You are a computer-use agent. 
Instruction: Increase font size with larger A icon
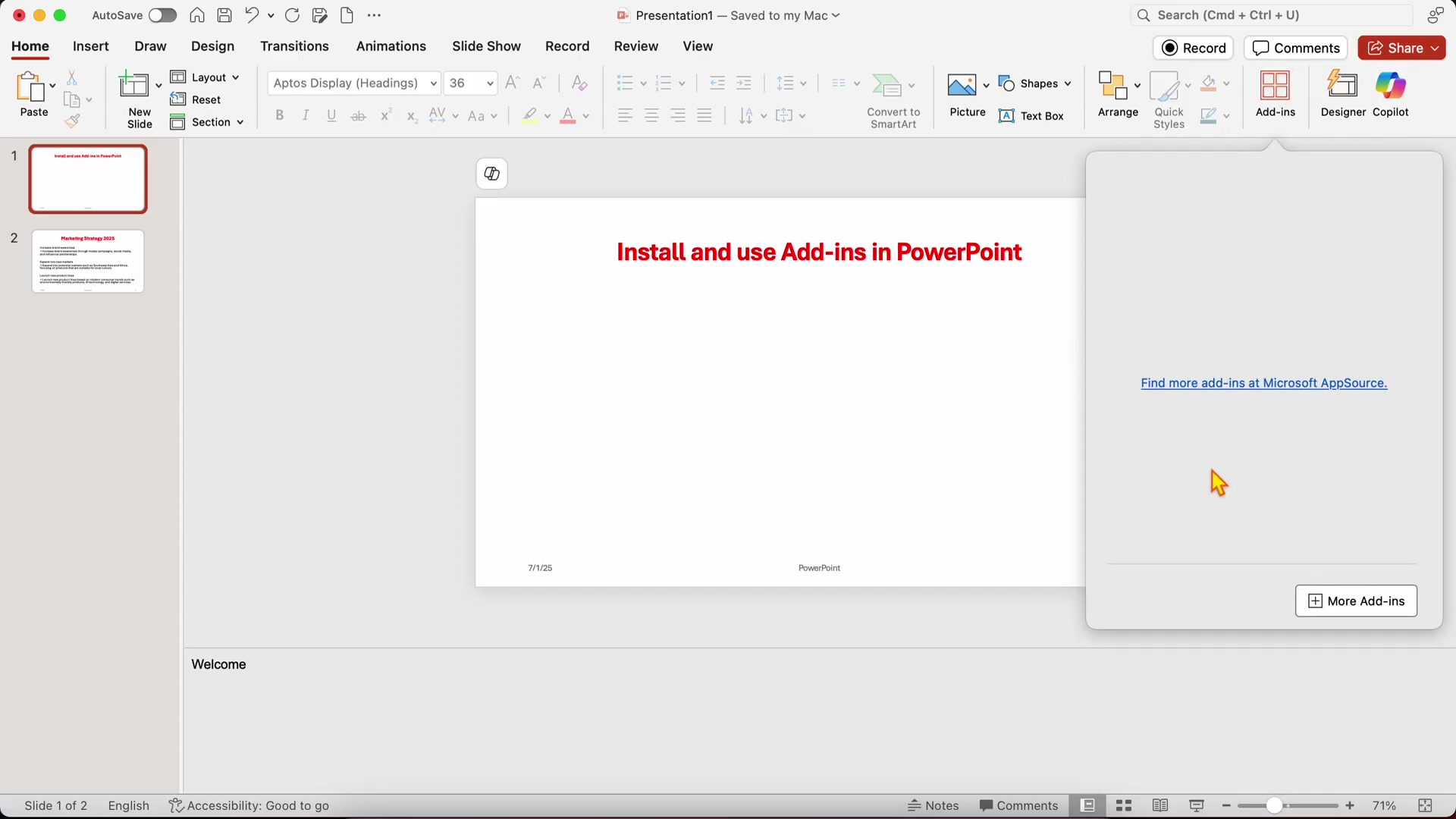[513, 83]
